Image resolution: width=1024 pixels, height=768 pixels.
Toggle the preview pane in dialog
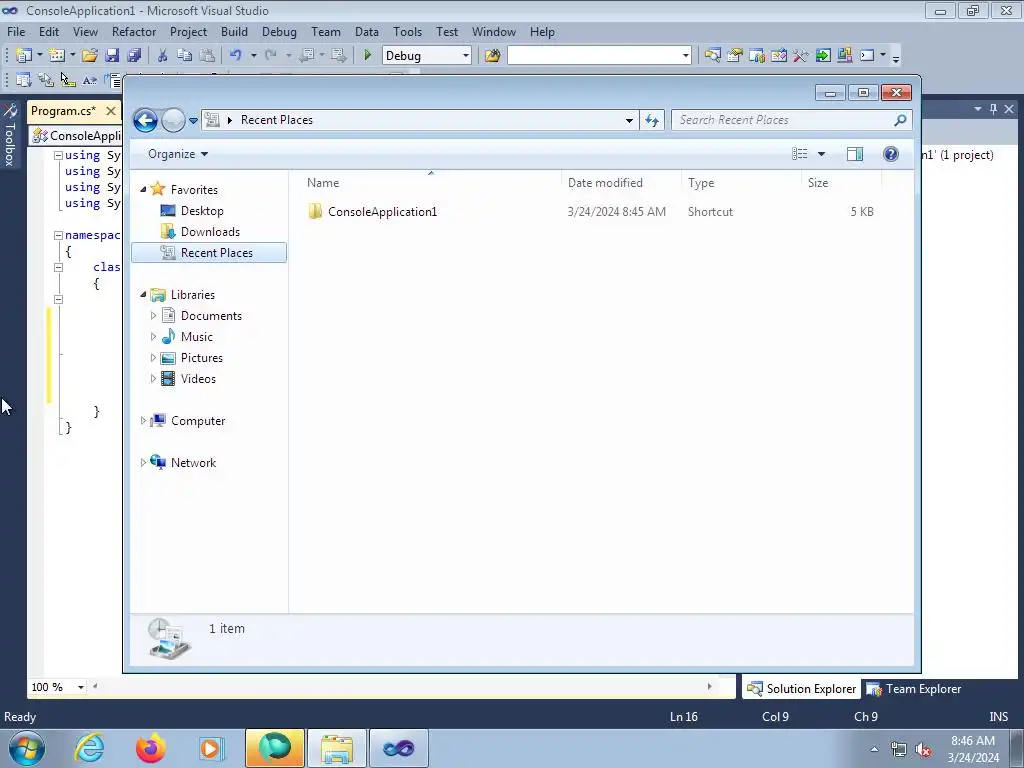pos(855,154)
